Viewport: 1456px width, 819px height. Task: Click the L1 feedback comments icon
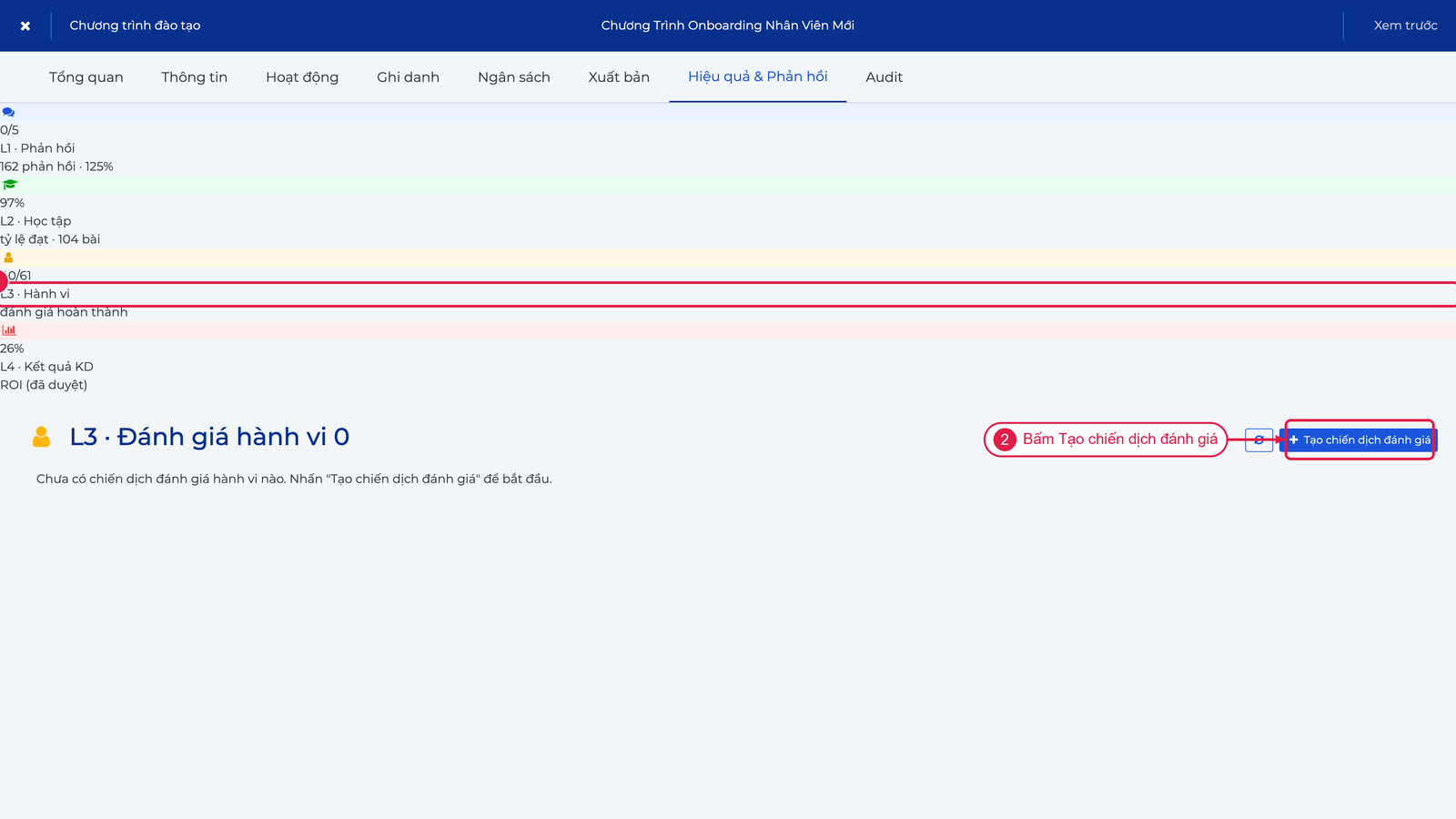(8, 112)
